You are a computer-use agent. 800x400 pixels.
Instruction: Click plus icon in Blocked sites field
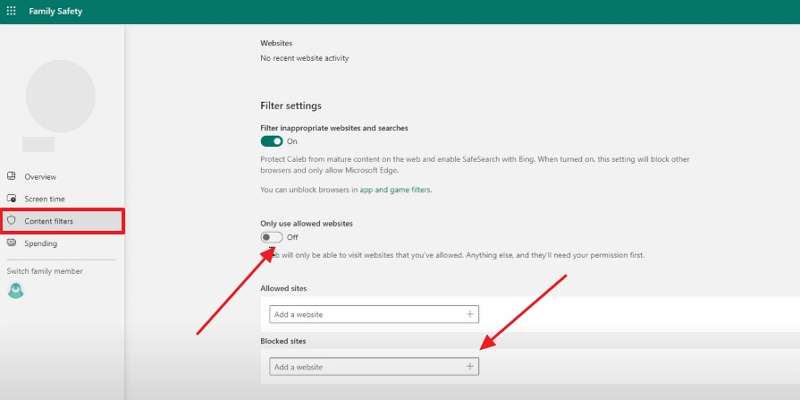click(x=470, y=366)
